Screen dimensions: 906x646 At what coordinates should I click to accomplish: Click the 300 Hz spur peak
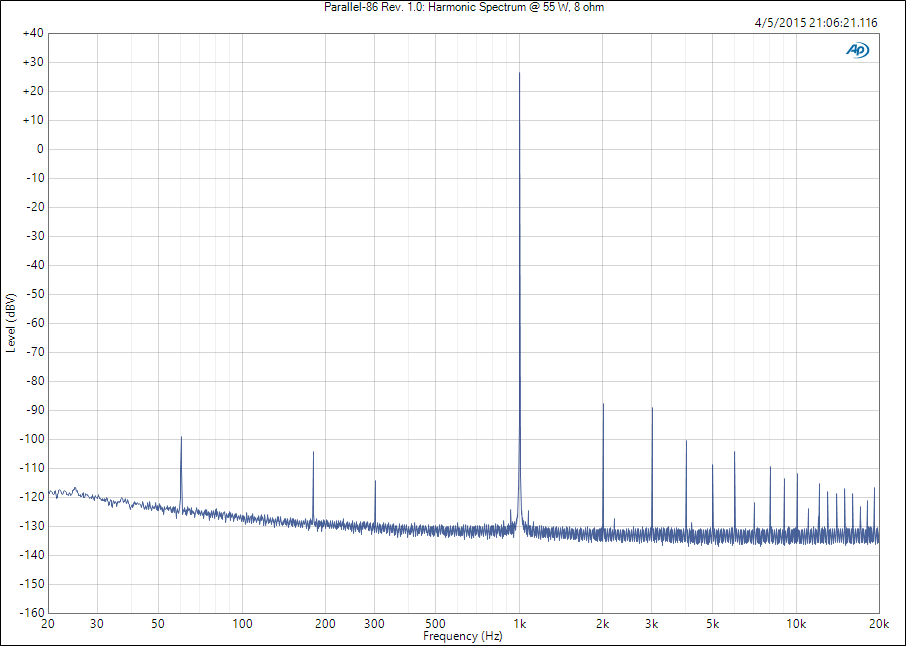click(375, 481)
